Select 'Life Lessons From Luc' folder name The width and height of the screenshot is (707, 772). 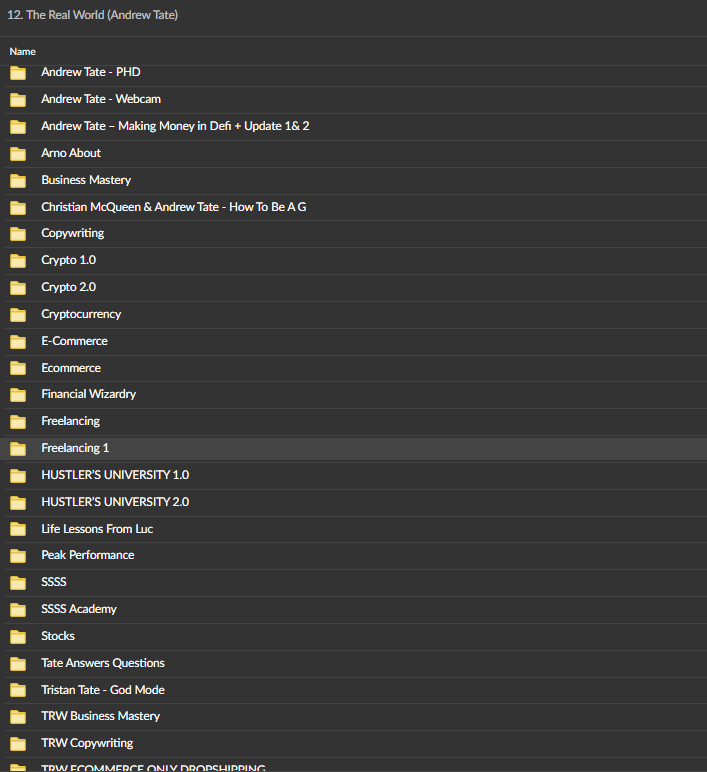pyautogui.click(x=97, y=529)
